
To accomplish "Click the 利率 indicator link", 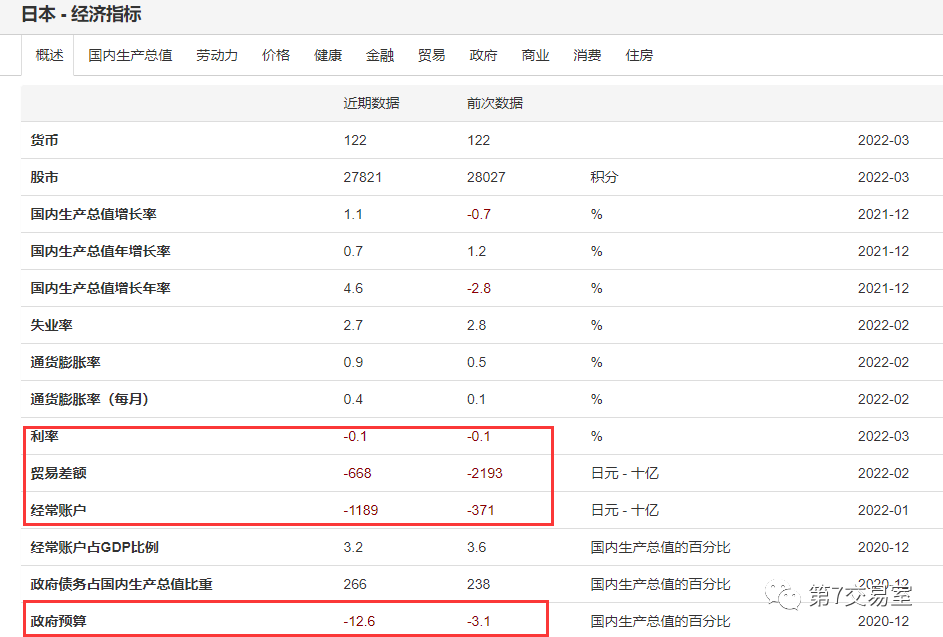I will (45, 436).
